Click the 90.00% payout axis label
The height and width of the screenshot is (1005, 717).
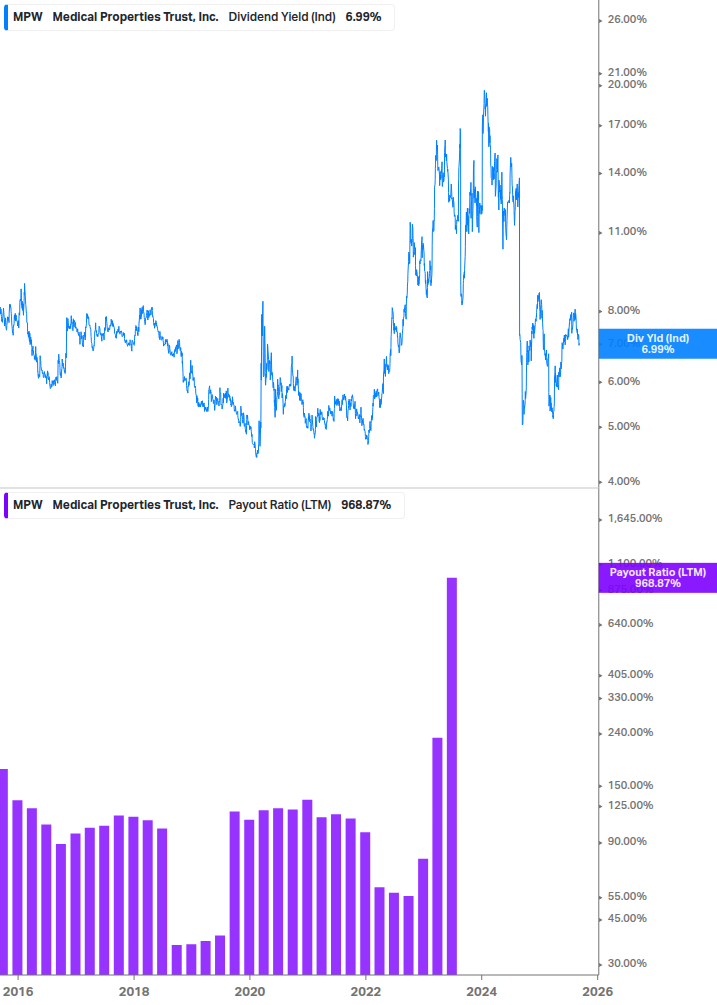coord(627,842)
